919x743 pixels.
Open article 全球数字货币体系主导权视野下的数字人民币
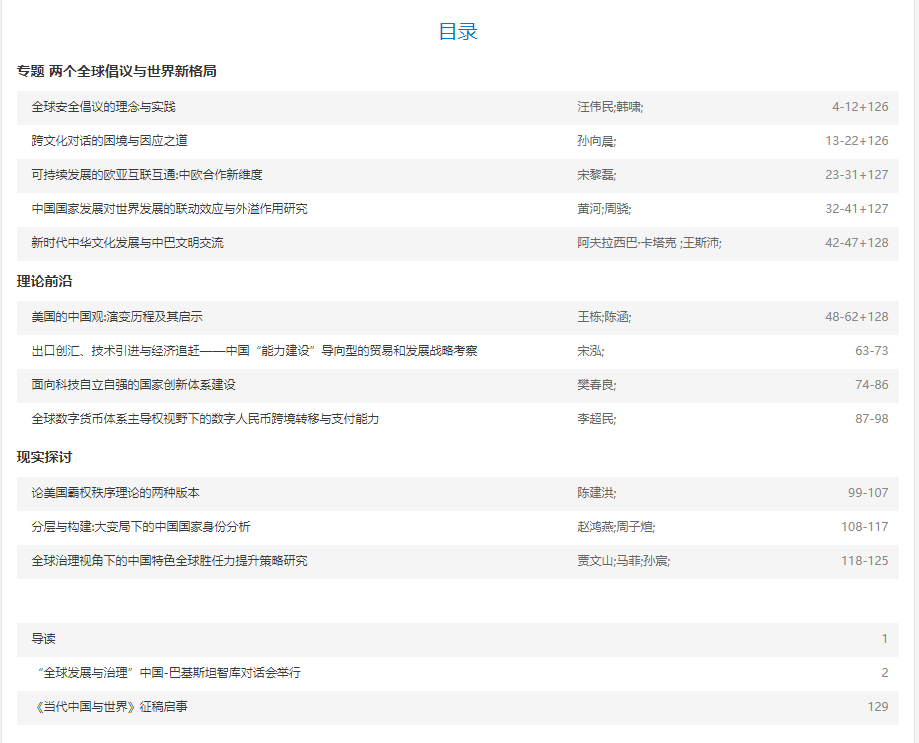tap(205, 419)
